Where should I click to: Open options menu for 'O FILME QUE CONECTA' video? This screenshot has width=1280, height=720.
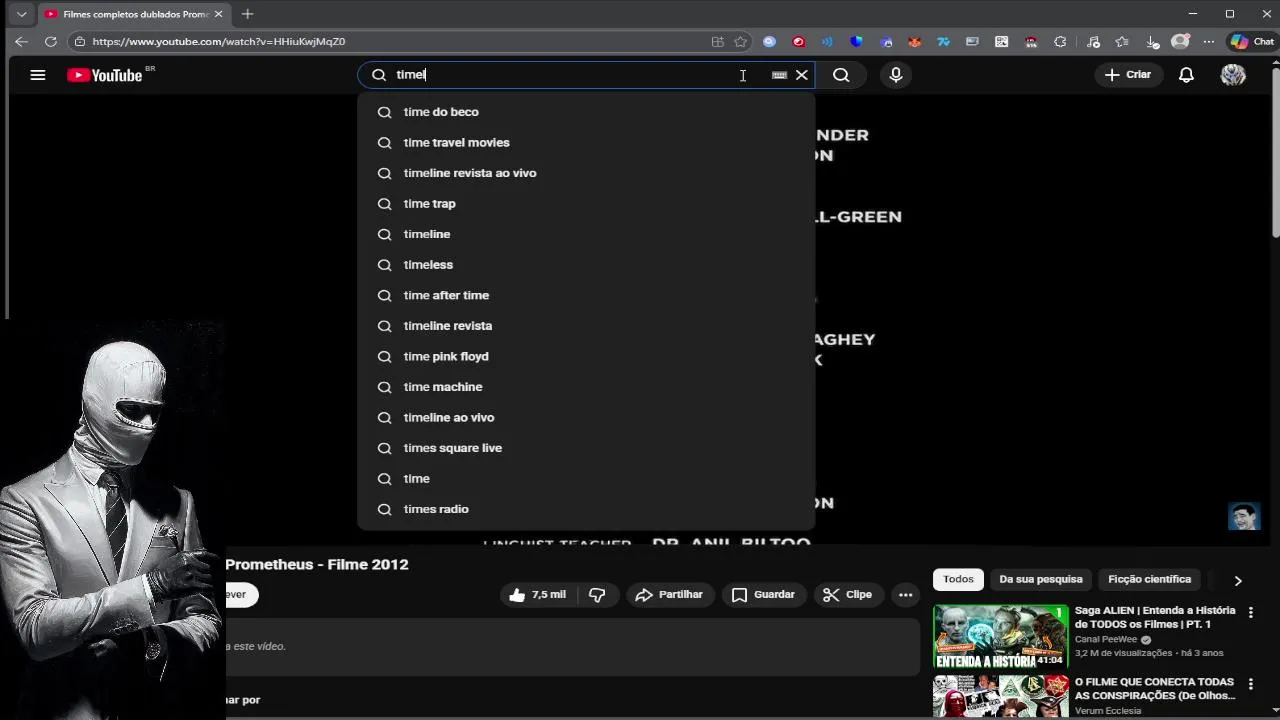point(1250,685)
